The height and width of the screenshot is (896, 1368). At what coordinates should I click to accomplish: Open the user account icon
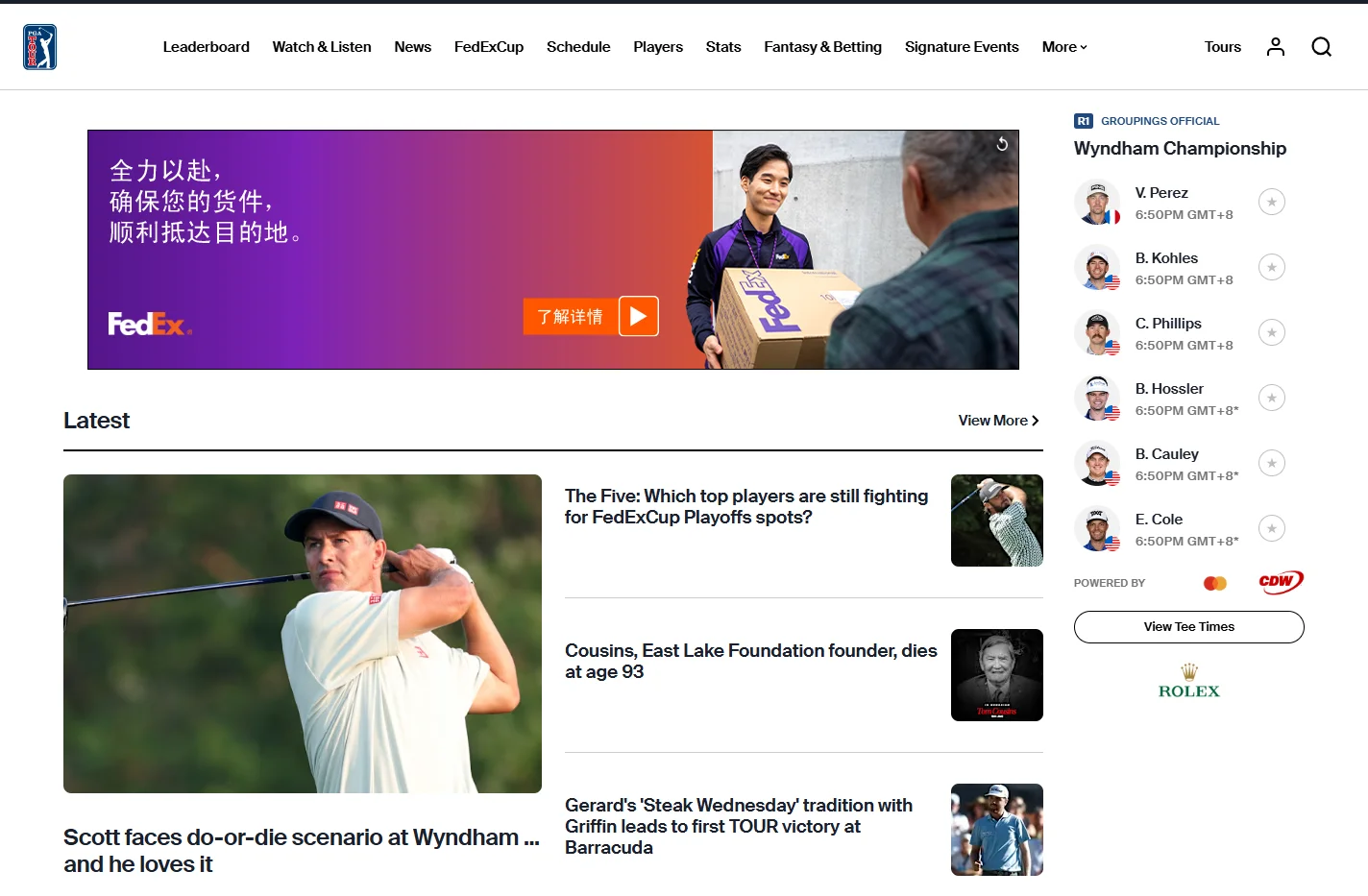pyautogui.click(x=1275, y=46)
